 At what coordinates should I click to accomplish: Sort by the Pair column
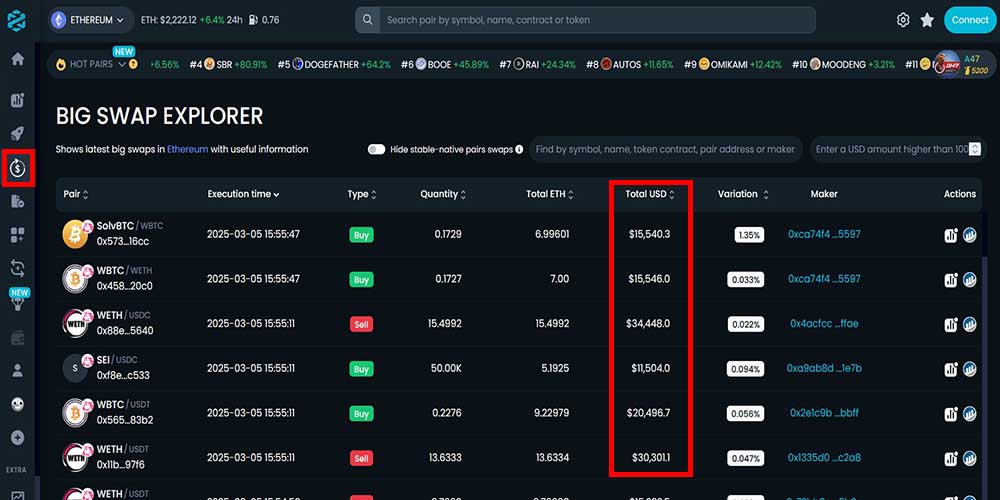[76, 194]
